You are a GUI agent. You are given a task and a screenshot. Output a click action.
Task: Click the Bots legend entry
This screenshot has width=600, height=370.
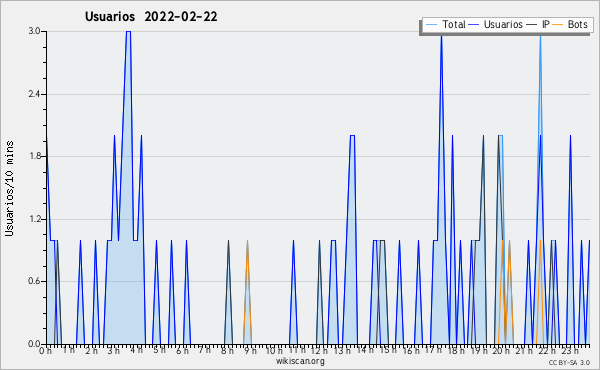click(570, 24)
